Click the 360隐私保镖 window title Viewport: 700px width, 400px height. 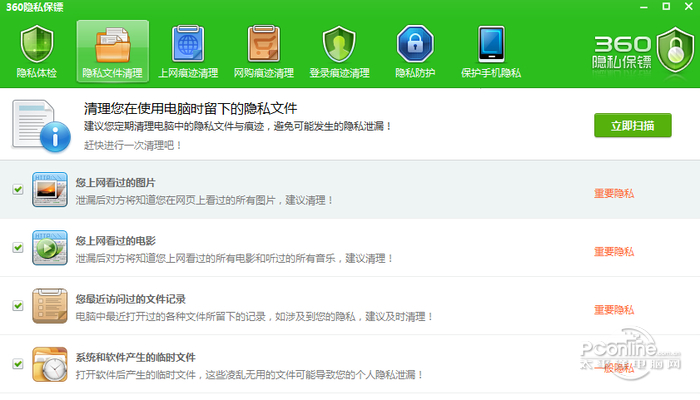pos(34,7)
